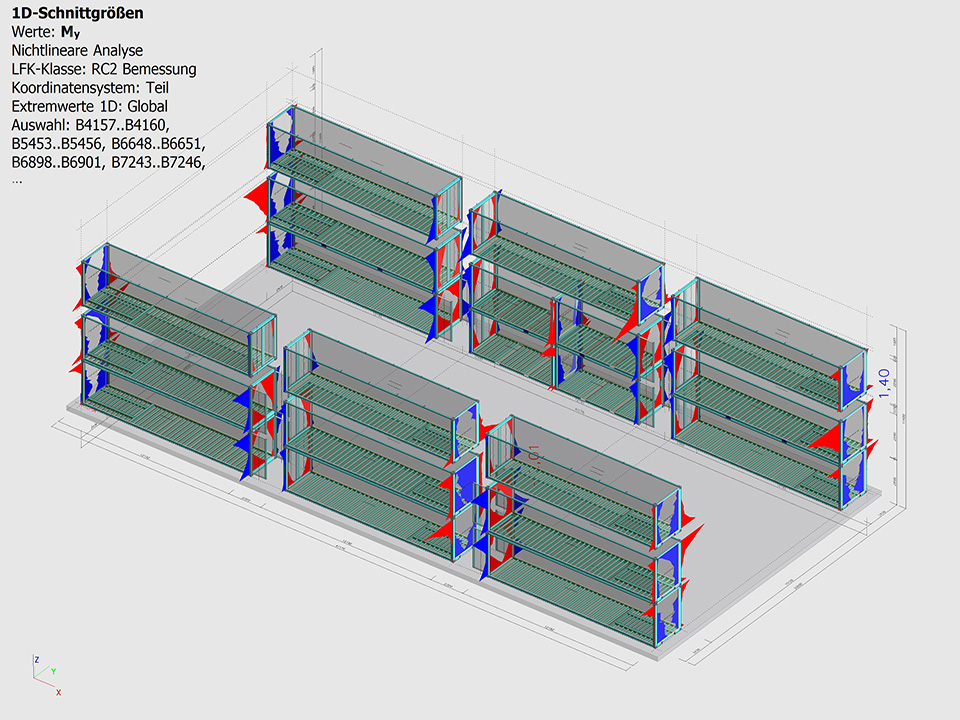This screenshot has height=720, width=960.
Task: Select the Nichtlineare Analyse text
Action: 77,50
